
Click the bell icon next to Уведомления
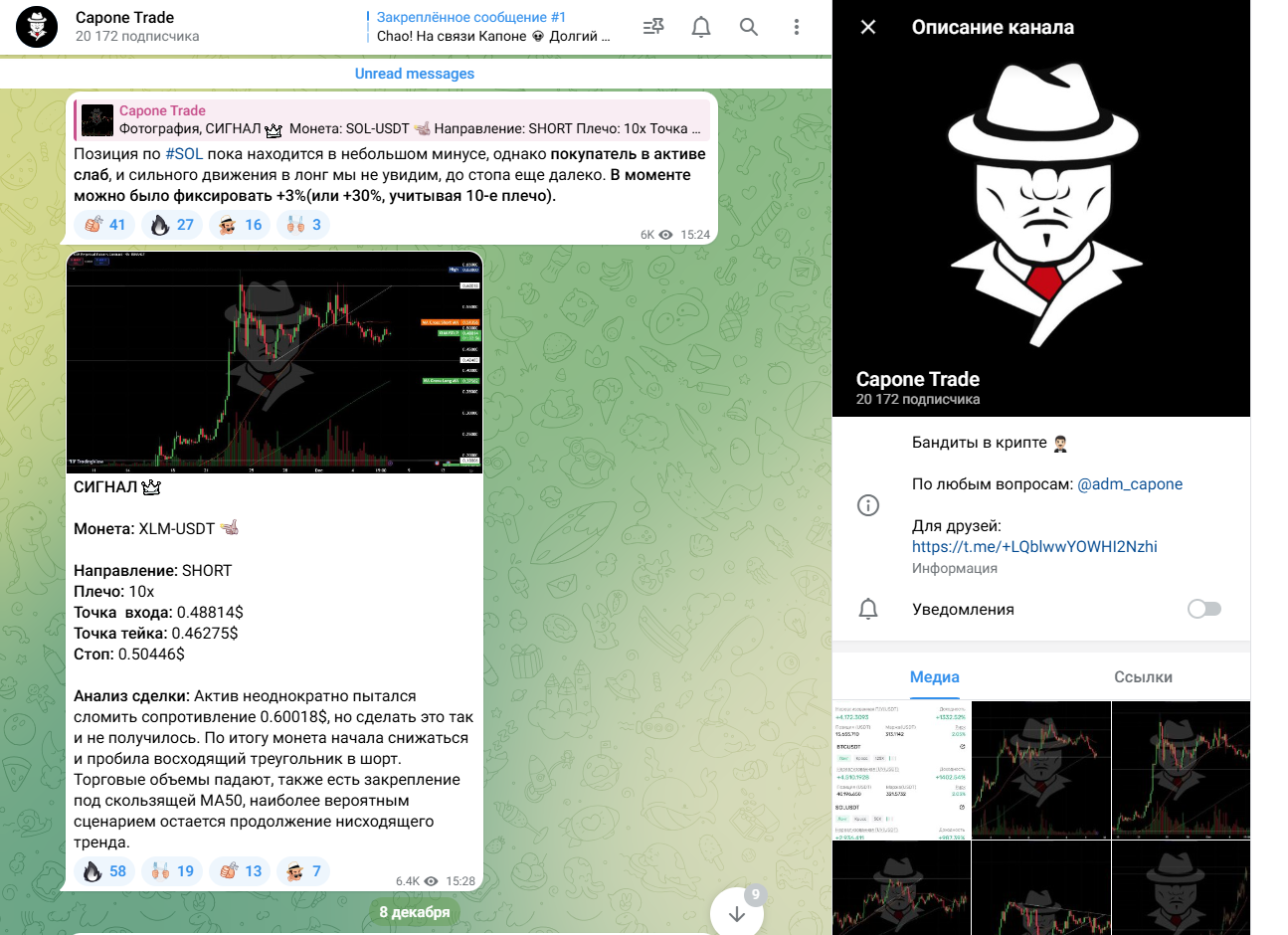pyautogui.click(x=868, y=609)
